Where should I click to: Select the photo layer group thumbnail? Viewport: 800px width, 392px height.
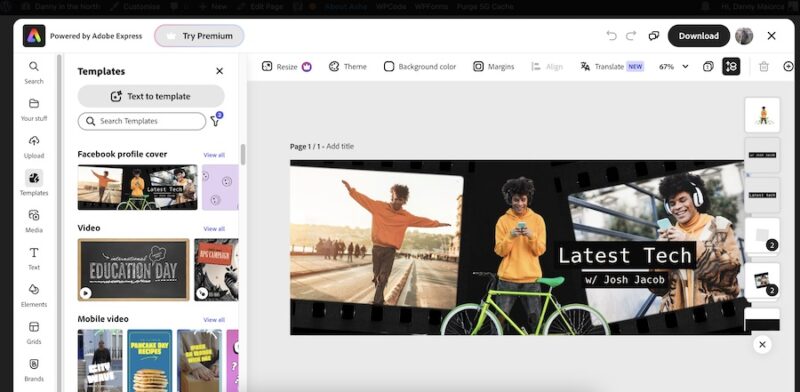[762, 281]
